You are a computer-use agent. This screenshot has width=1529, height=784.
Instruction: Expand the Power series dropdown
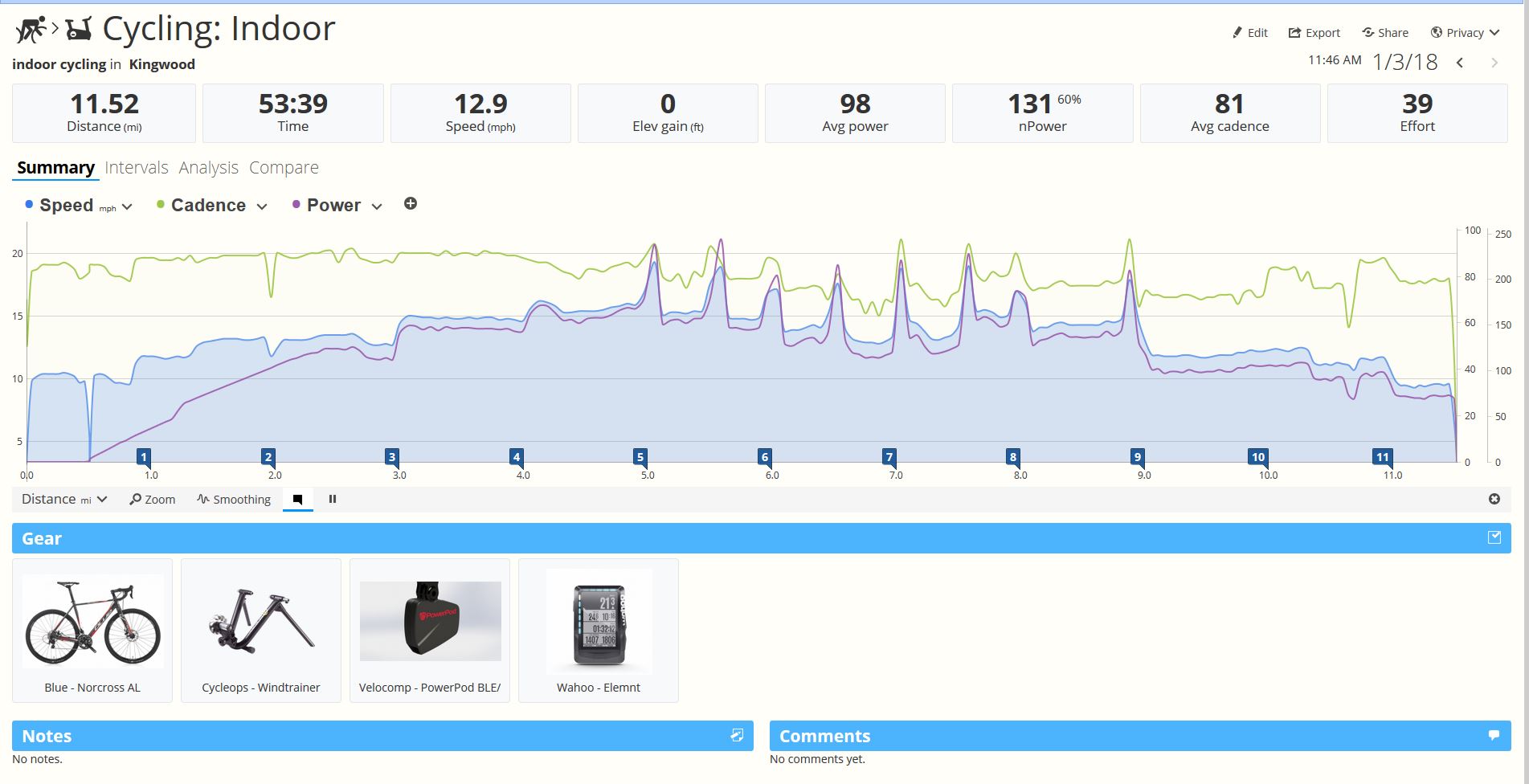pyautogui.click(x=377, y=206)
